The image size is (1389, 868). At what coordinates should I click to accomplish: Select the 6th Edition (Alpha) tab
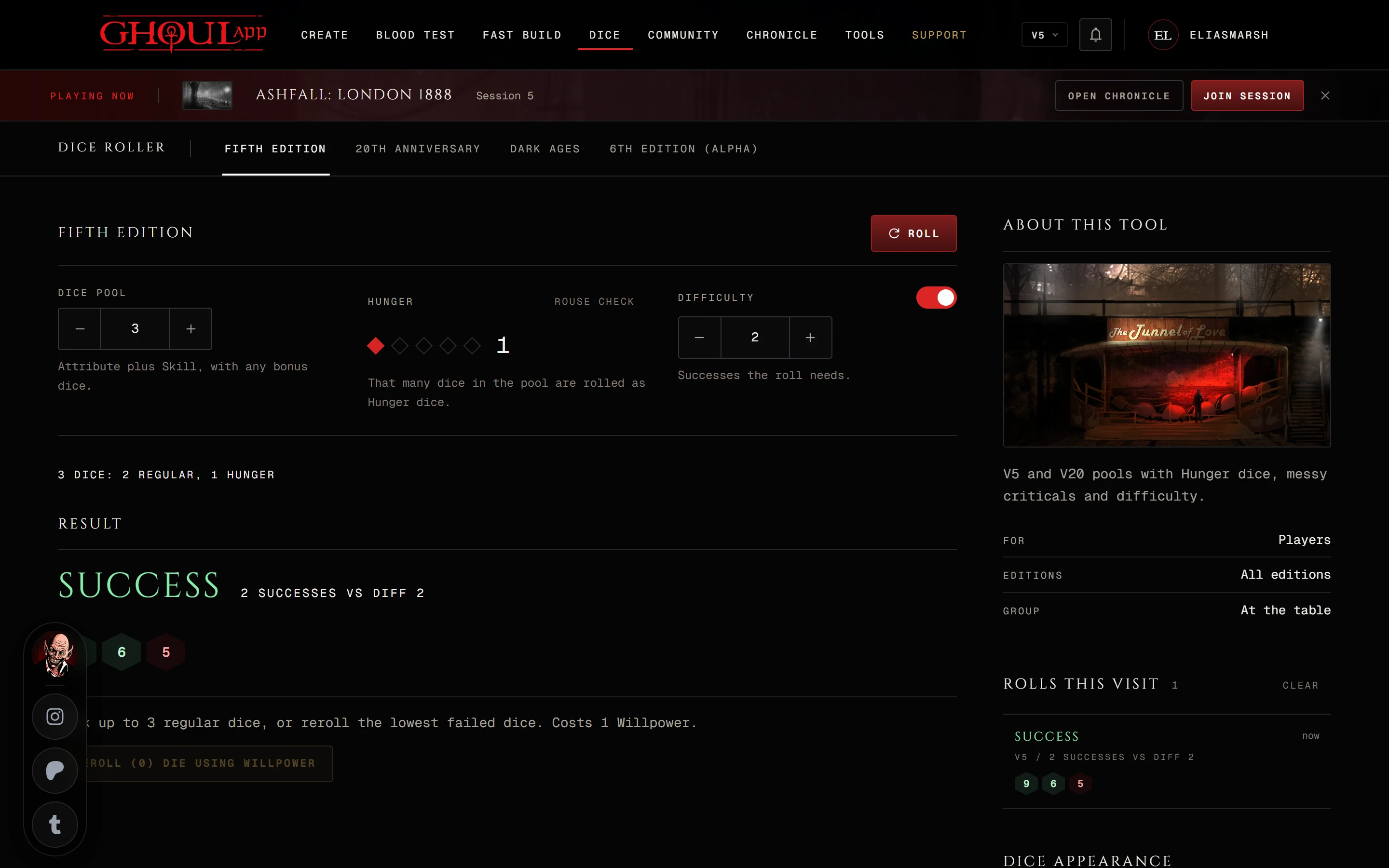pyautogui.click(x=683, y=149)
